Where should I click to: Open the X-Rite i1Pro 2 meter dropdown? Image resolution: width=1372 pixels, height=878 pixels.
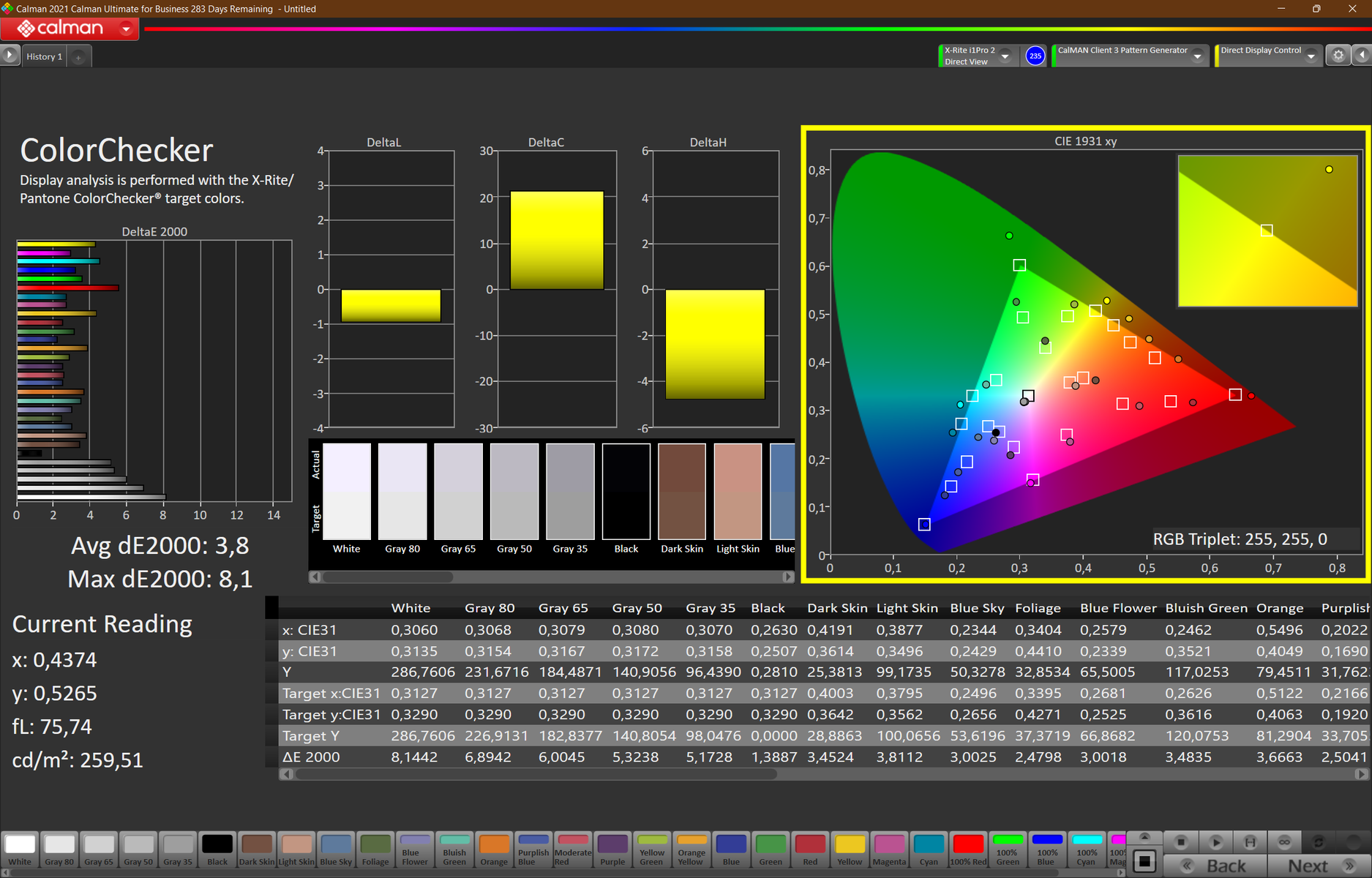tap(1005, 56)
